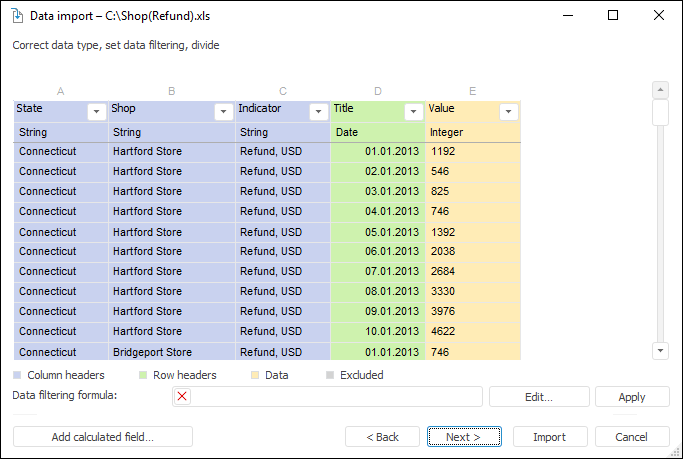The width and height of the screenshot is (683, 459).
Task: Open the State column dropdown
Action: pyautogui.click(x=97, y=112)
